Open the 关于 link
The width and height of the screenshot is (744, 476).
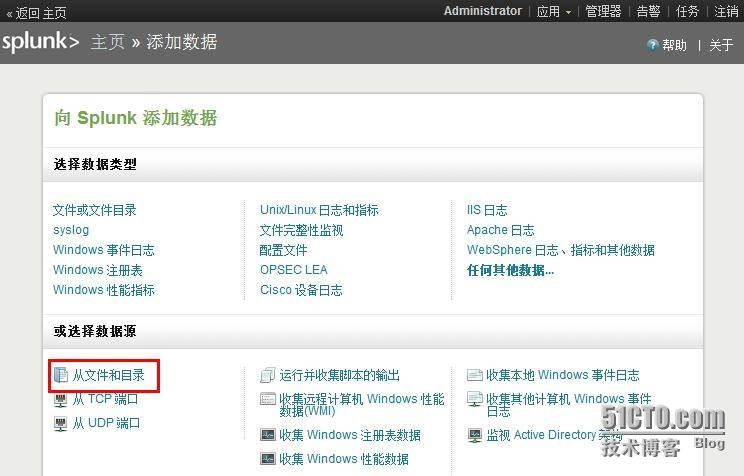pyautogui.click(x=721, y=45)
